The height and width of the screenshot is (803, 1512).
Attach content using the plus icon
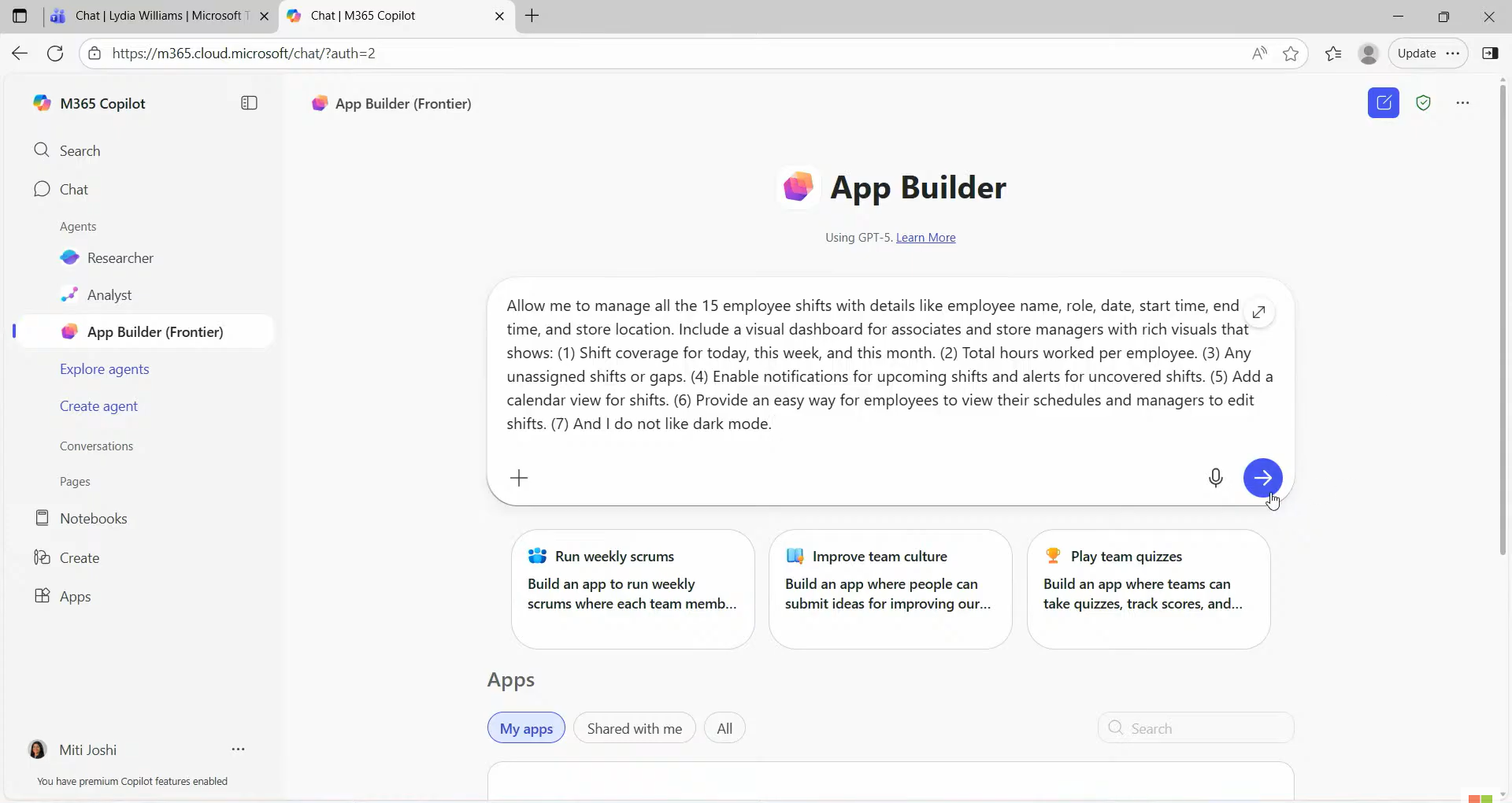point(520,478)
